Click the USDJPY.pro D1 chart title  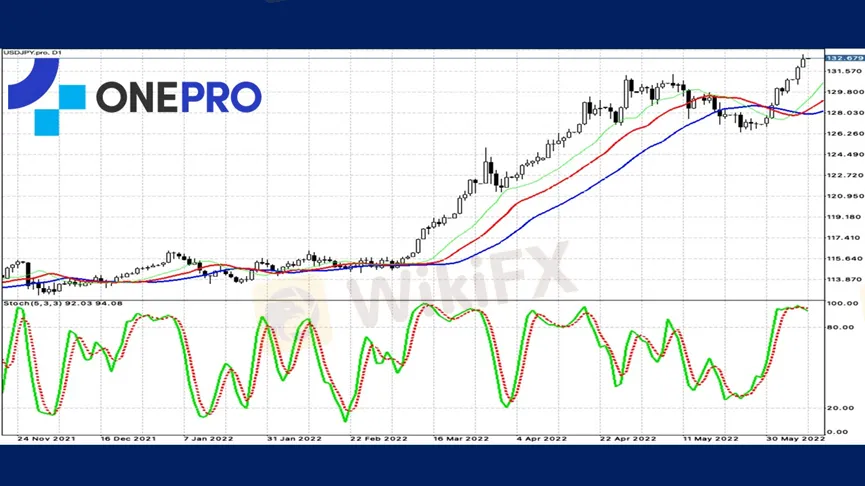click(x=33, y=53)
